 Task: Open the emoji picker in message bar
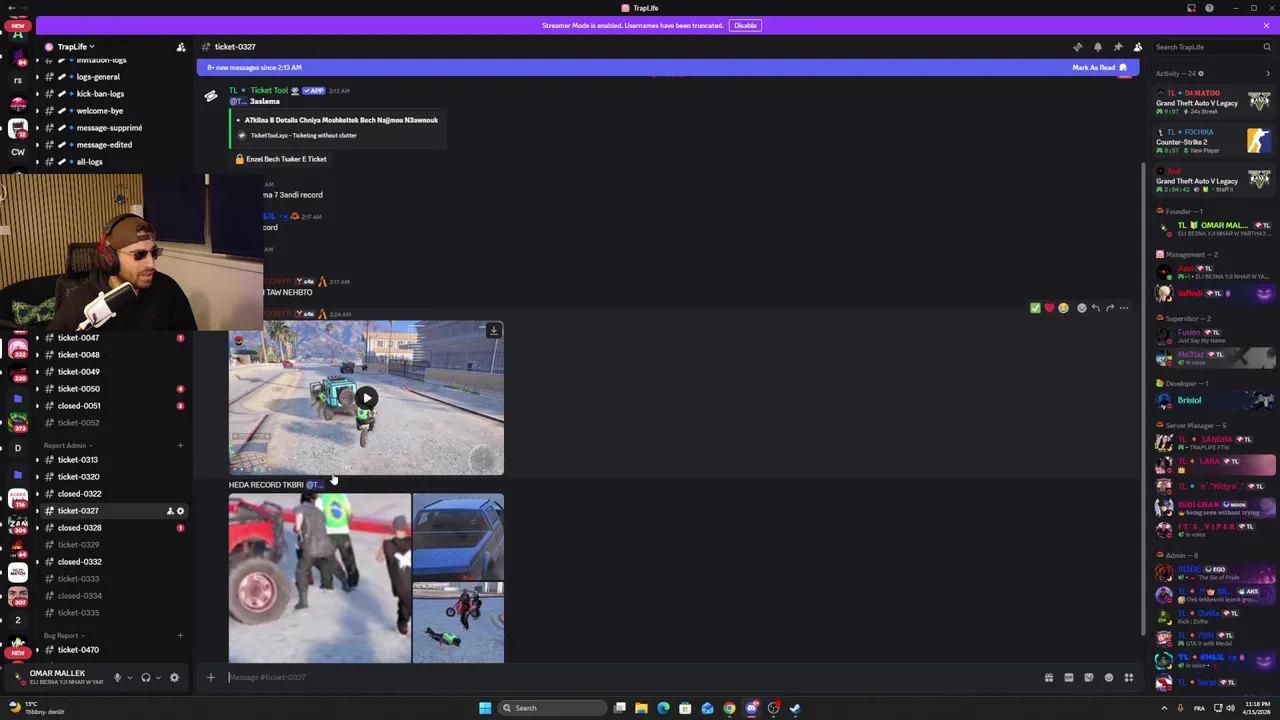pyautogui.click(x=1109, y=678)
